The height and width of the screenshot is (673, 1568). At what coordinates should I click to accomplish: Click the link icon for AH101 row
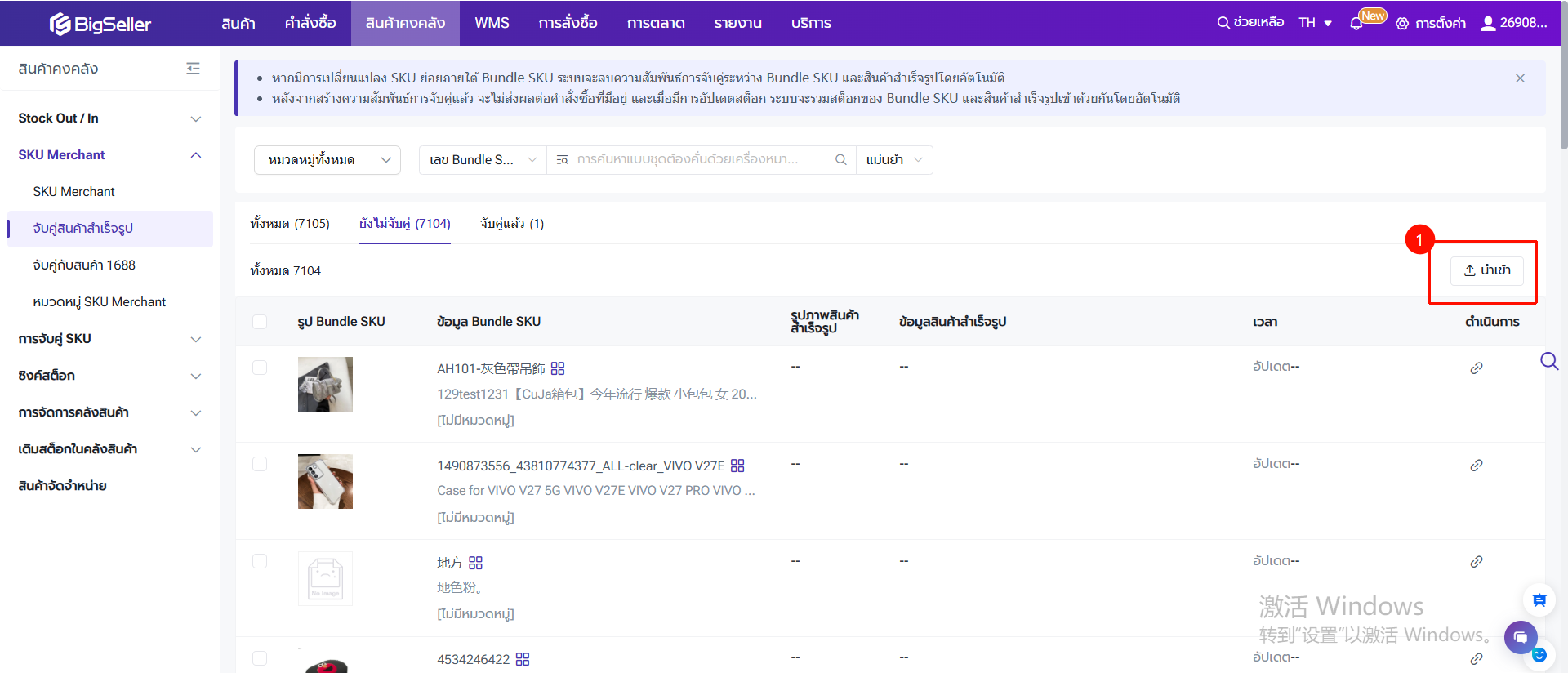1476,368
